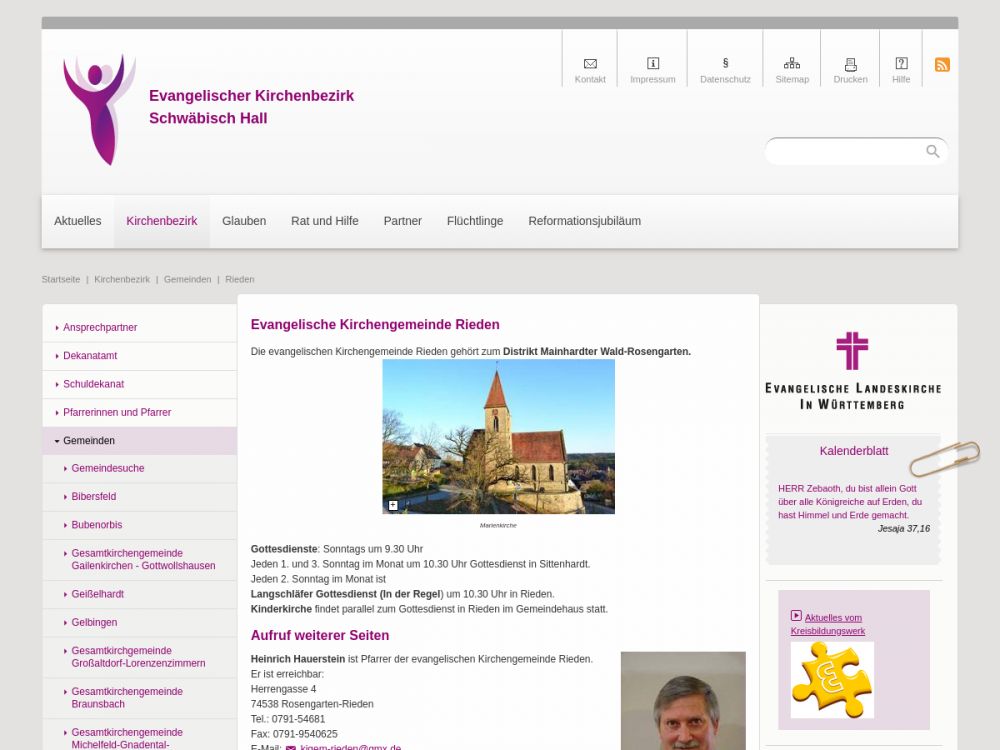Go to Startseite in the breadcrumb
This screenshot has width=1000, height=750.
pos(61,280)
